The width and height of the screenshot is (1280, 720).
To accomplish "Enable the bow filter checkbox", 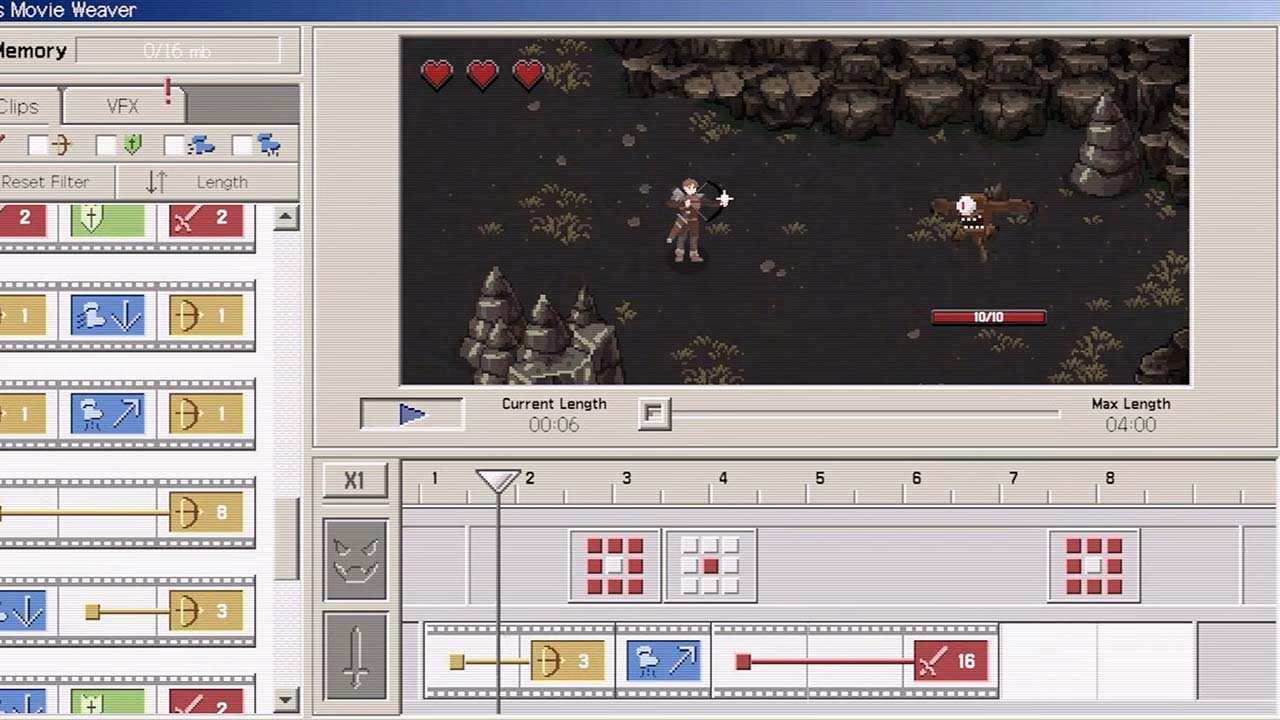I will [x=37, y=143].
